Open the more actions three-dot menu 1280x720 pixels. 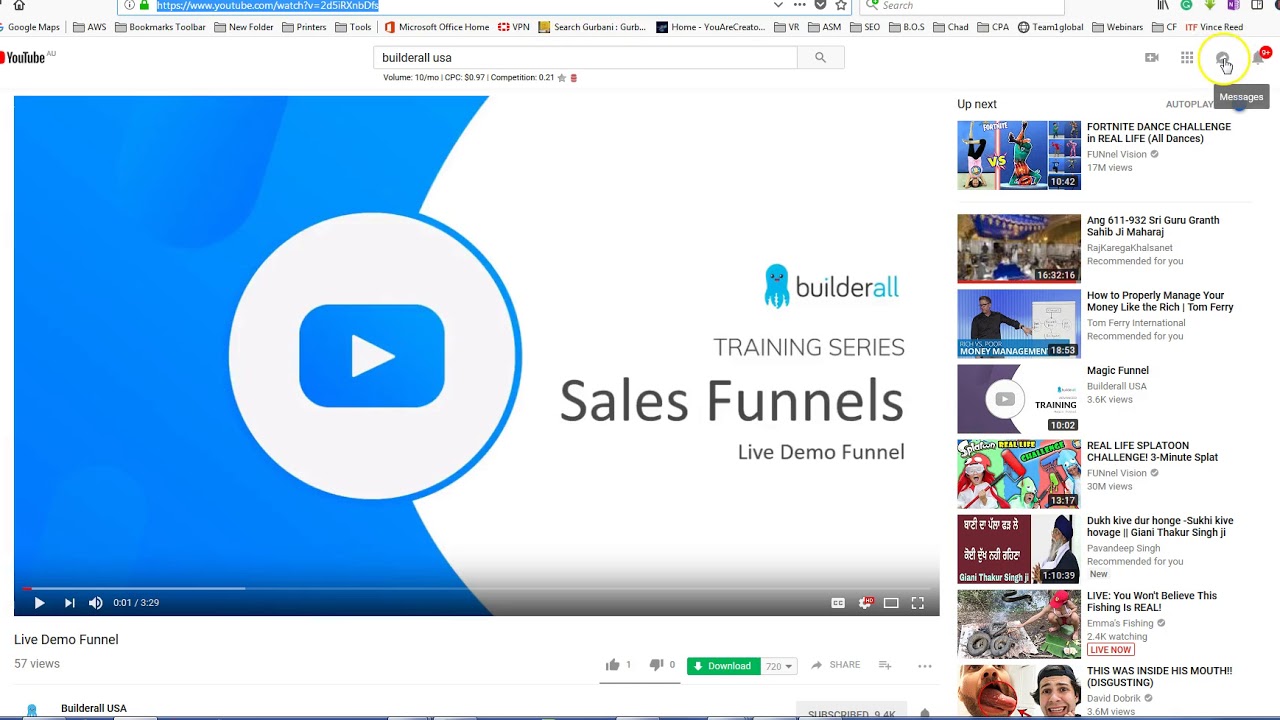[x=924, y=665]
